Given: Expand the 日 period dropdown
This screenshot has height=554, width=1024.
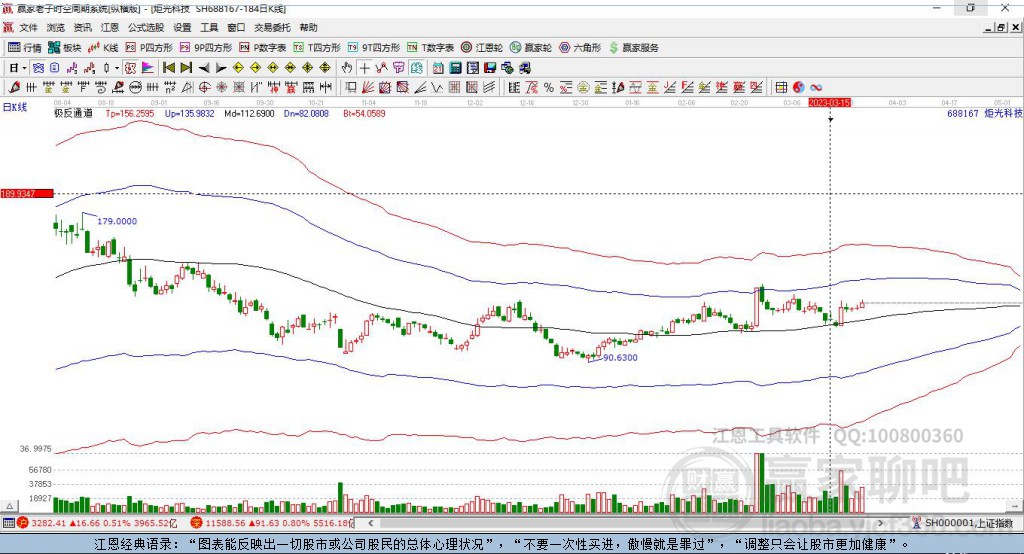Looking at the screenshot, I should click(x=19, y=68).
